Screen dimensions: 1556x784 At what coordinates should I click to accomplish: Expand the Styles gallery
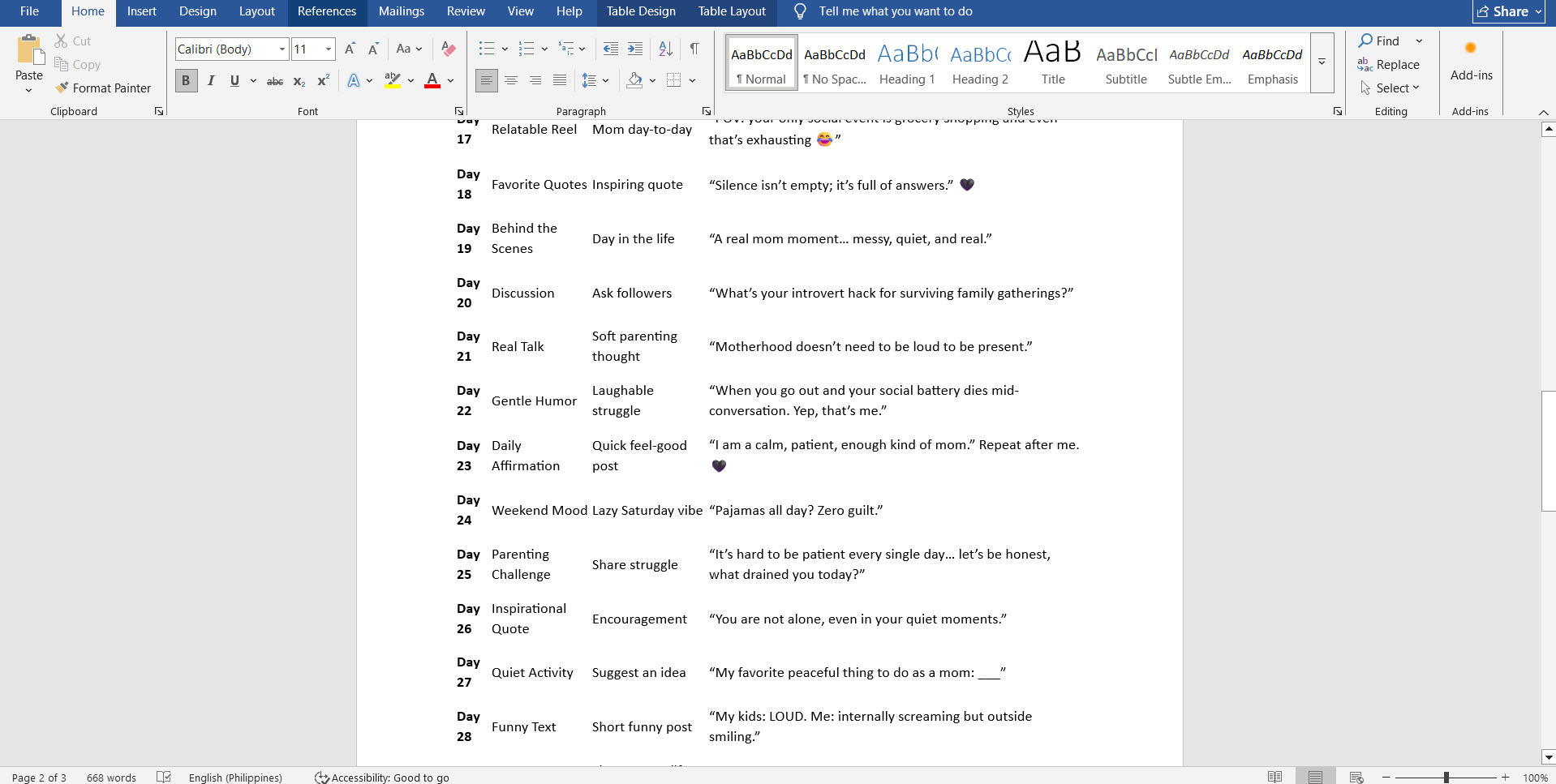click(1322, 62)
